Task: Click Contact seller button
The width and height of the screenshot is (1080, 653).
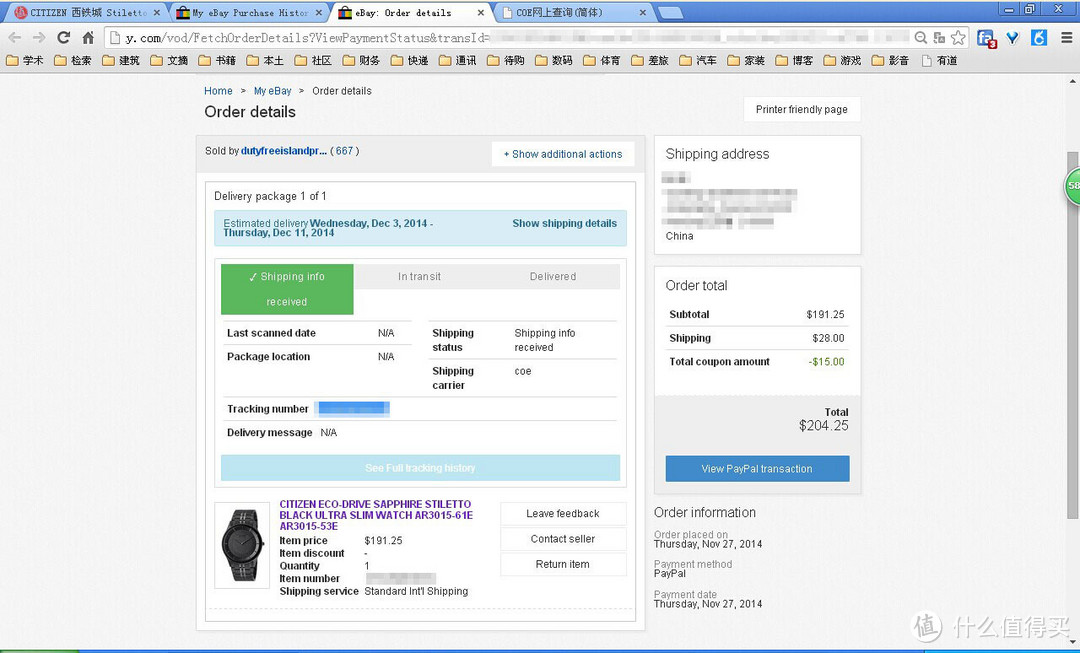Action: click(x=563, y=539)
